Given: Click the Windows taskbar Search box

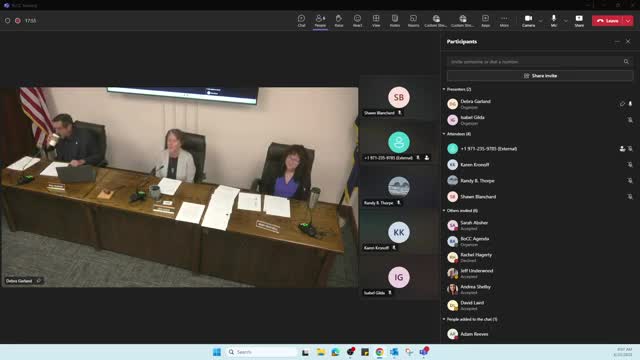Looking at the screenshot, I should pos(261,352).
